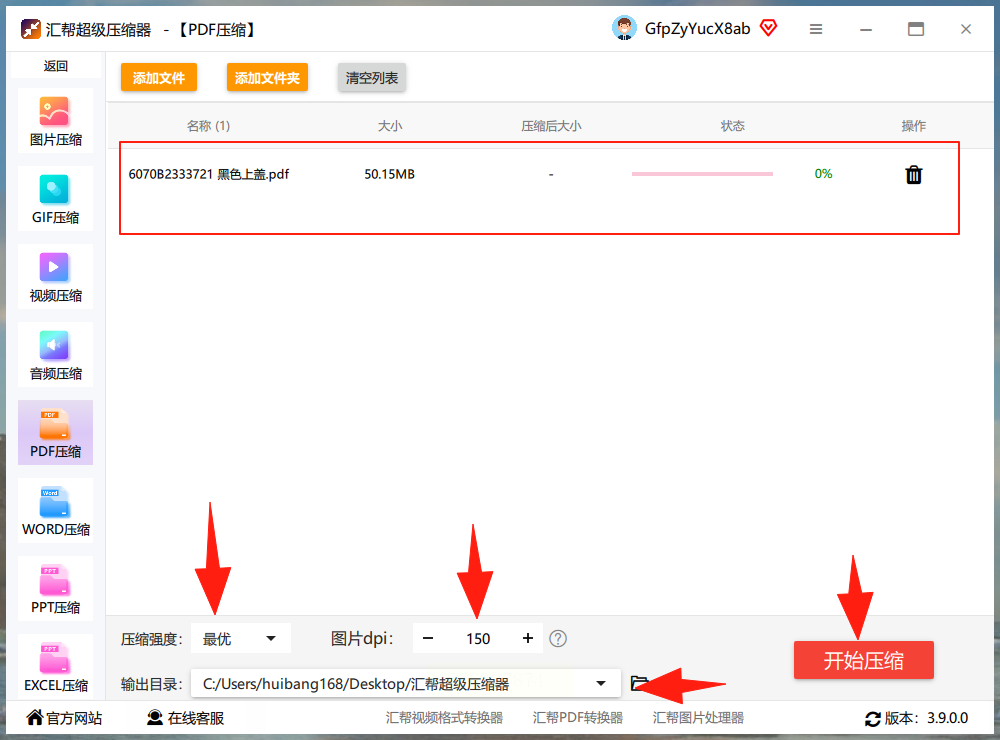The image size is (1000, 740).
Task: Expand the 压缩强度 dropdown showing 最优
Action: coord(240,639)
